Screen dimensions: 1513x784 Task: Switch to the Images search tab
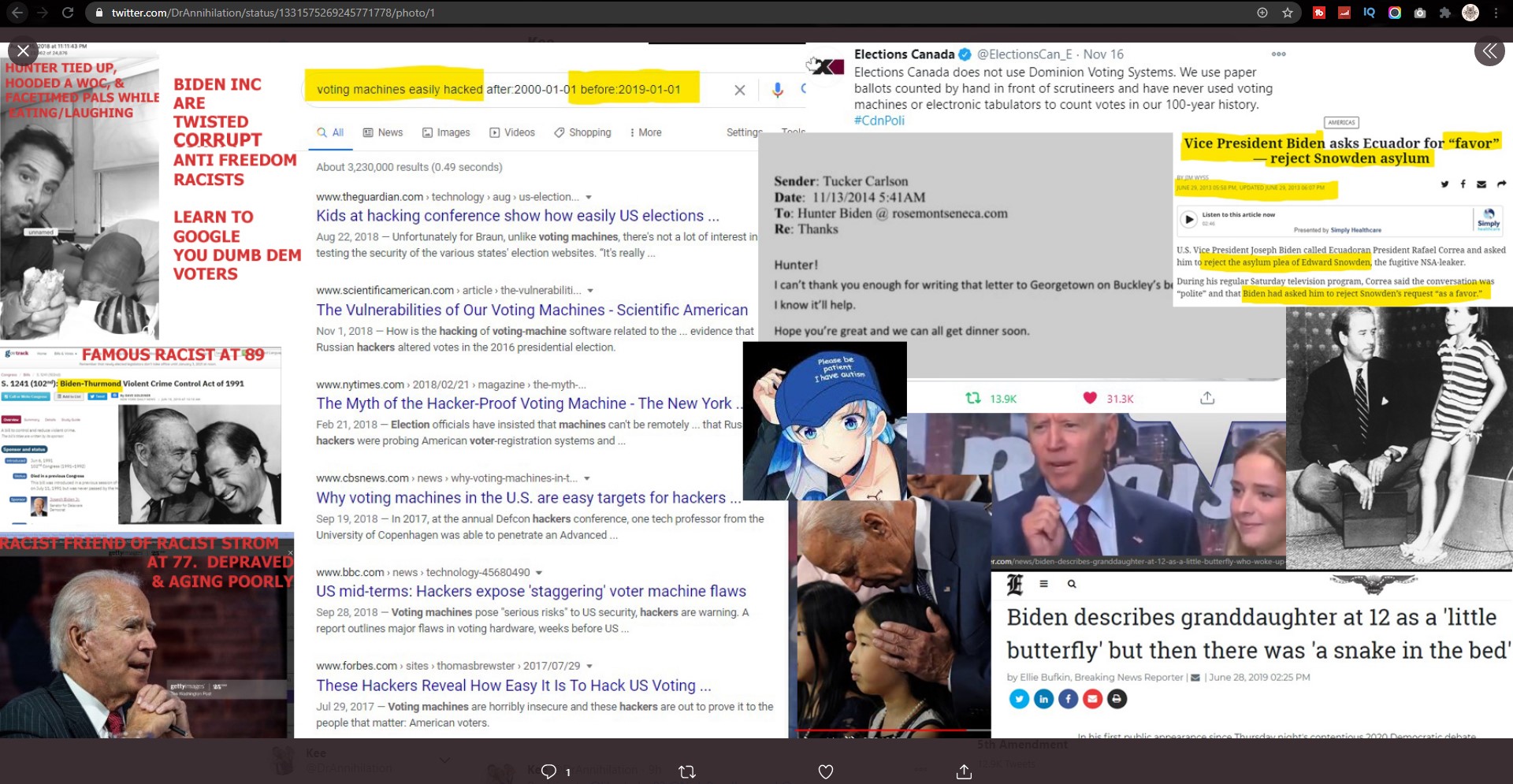[x=446, y=132]
